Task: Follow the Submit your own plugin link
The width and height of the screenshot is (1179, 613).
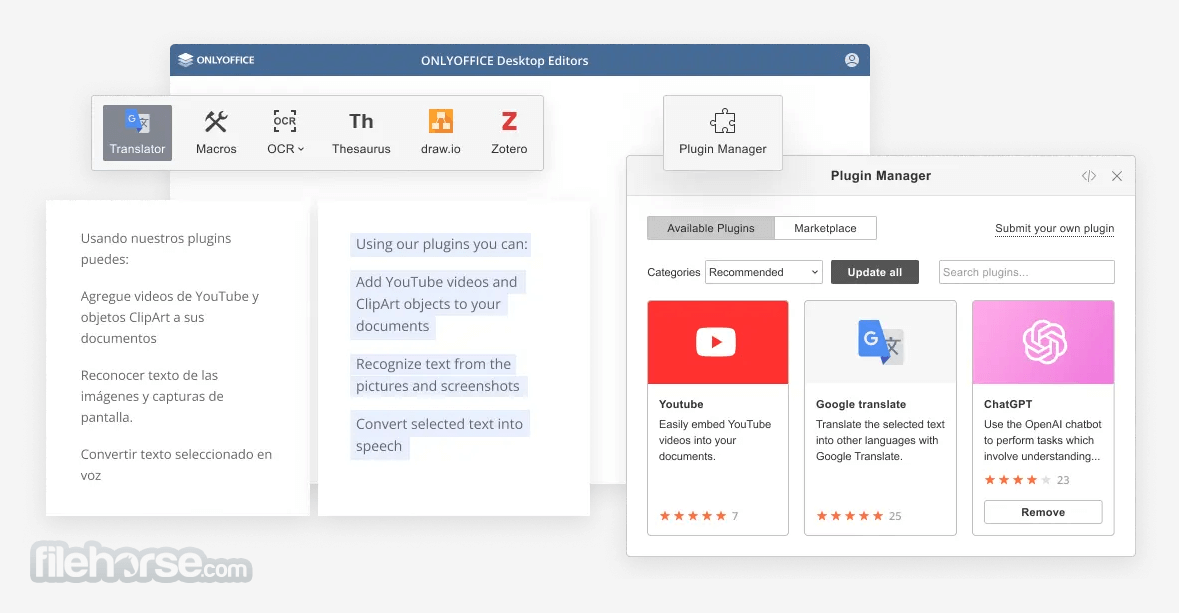Action: (x=1054, y=228)
